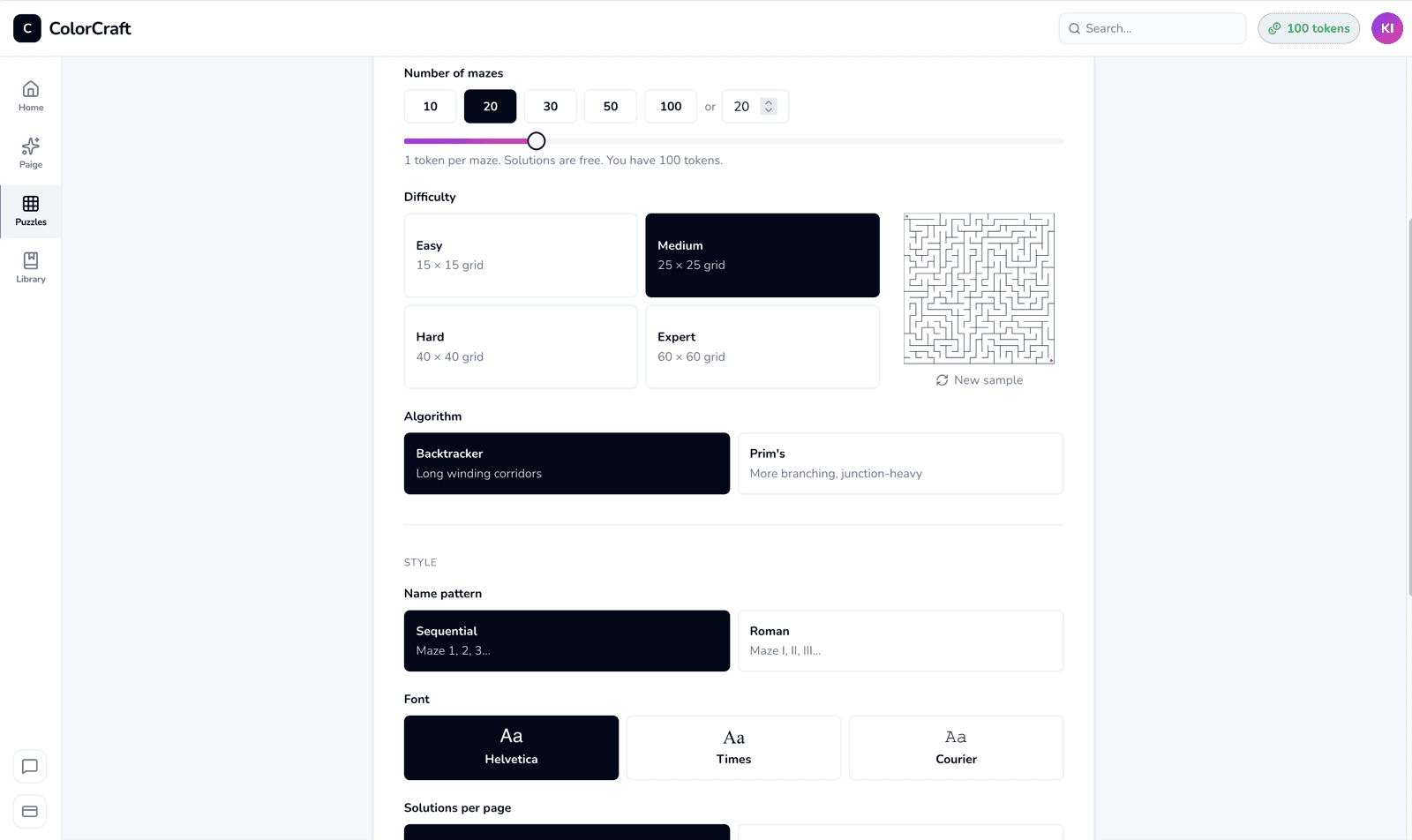Viewport: 1412px width, 840px height.
Task: Focus the custom maze count field
Action: pyautogui.click(x=755, y=107)
